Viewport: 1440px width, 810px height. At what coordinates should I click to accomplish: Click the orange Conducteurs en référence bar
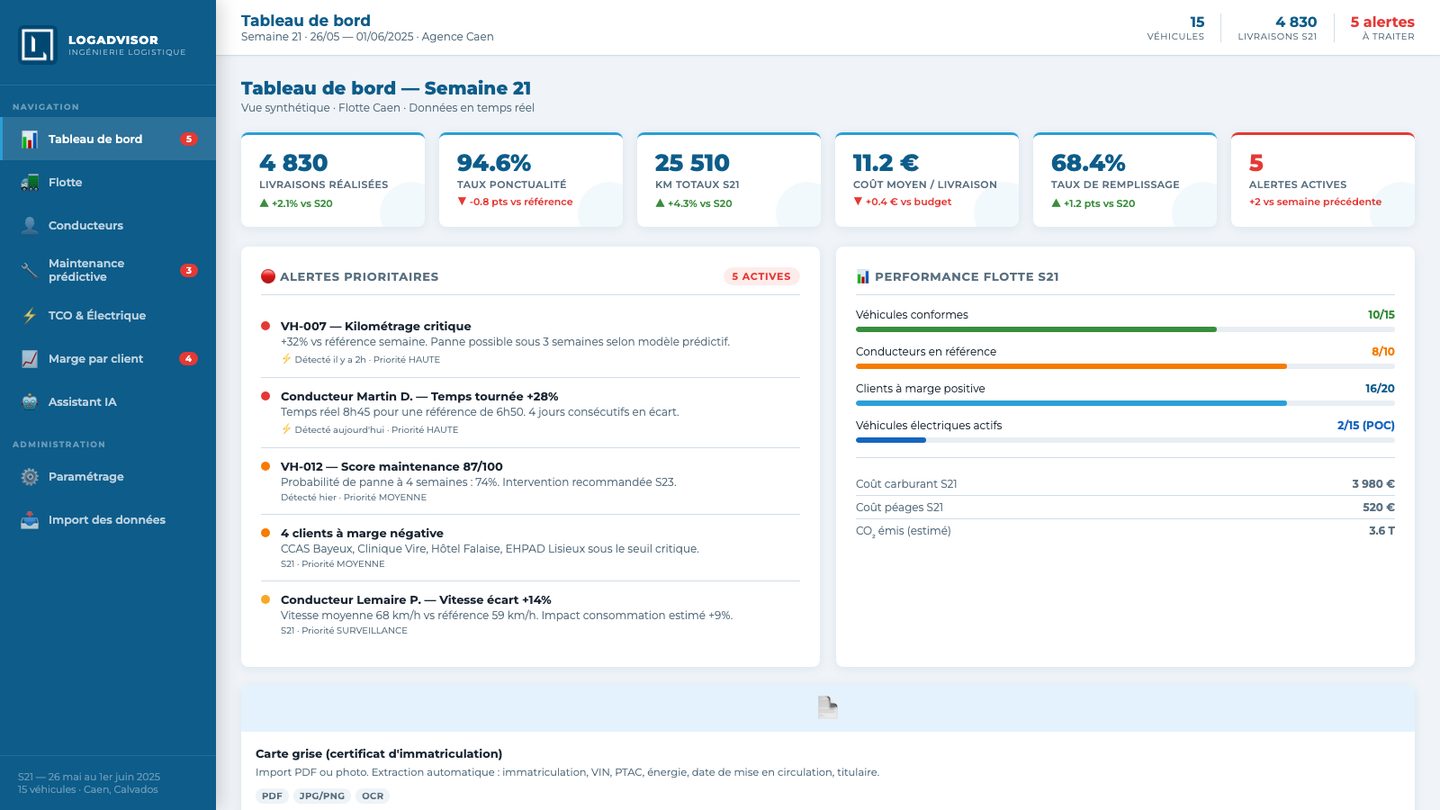1071,366
